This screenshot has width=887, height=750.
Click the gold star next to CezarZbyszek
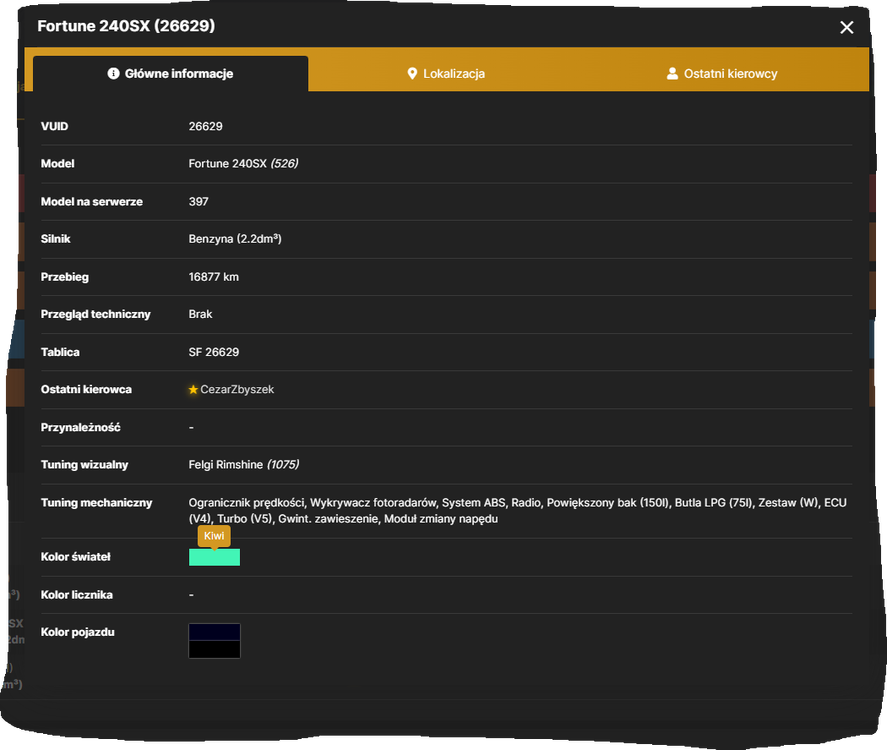(193, 389)
